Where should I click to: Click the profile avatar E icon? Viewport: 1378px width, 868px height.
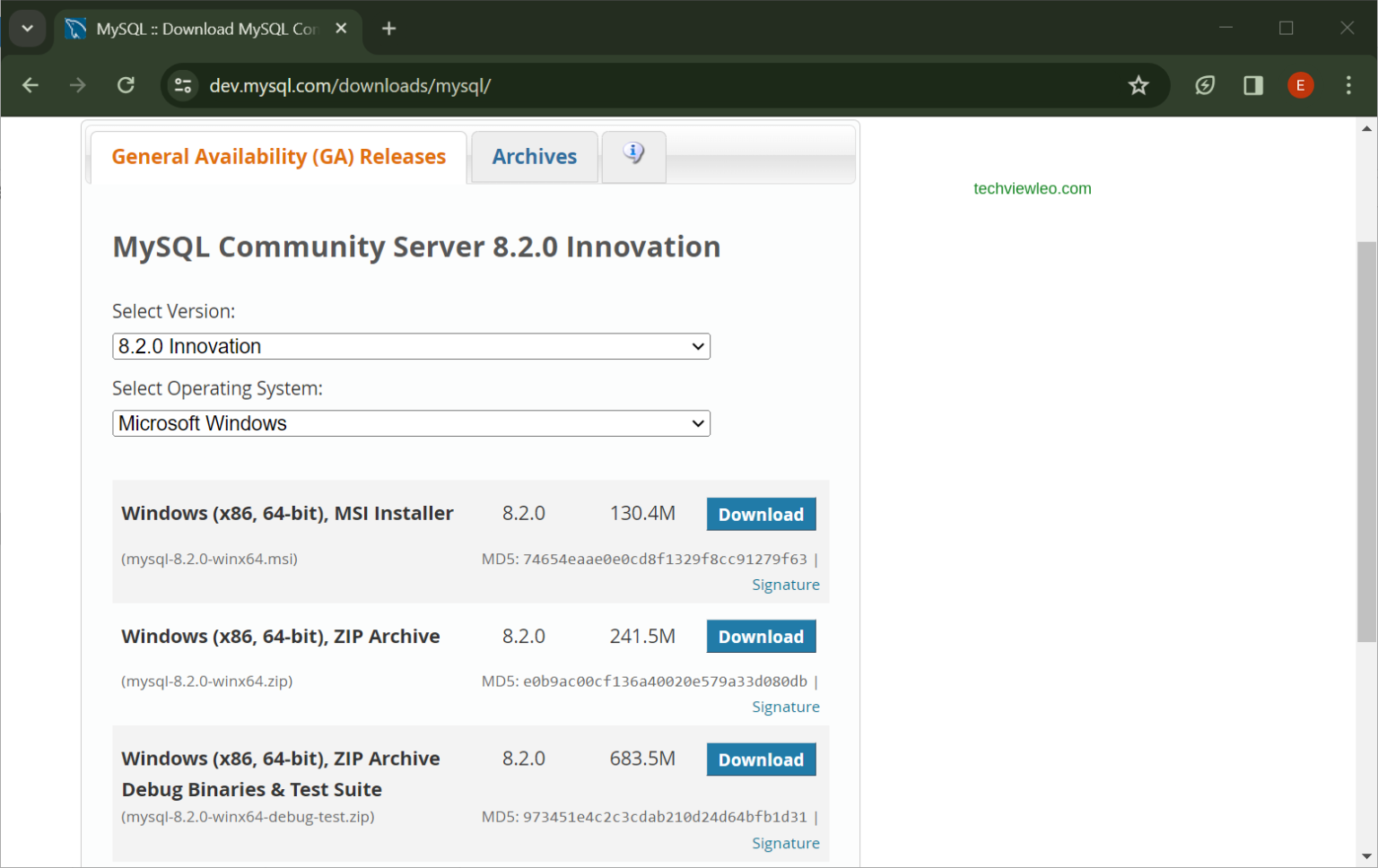1300,85
